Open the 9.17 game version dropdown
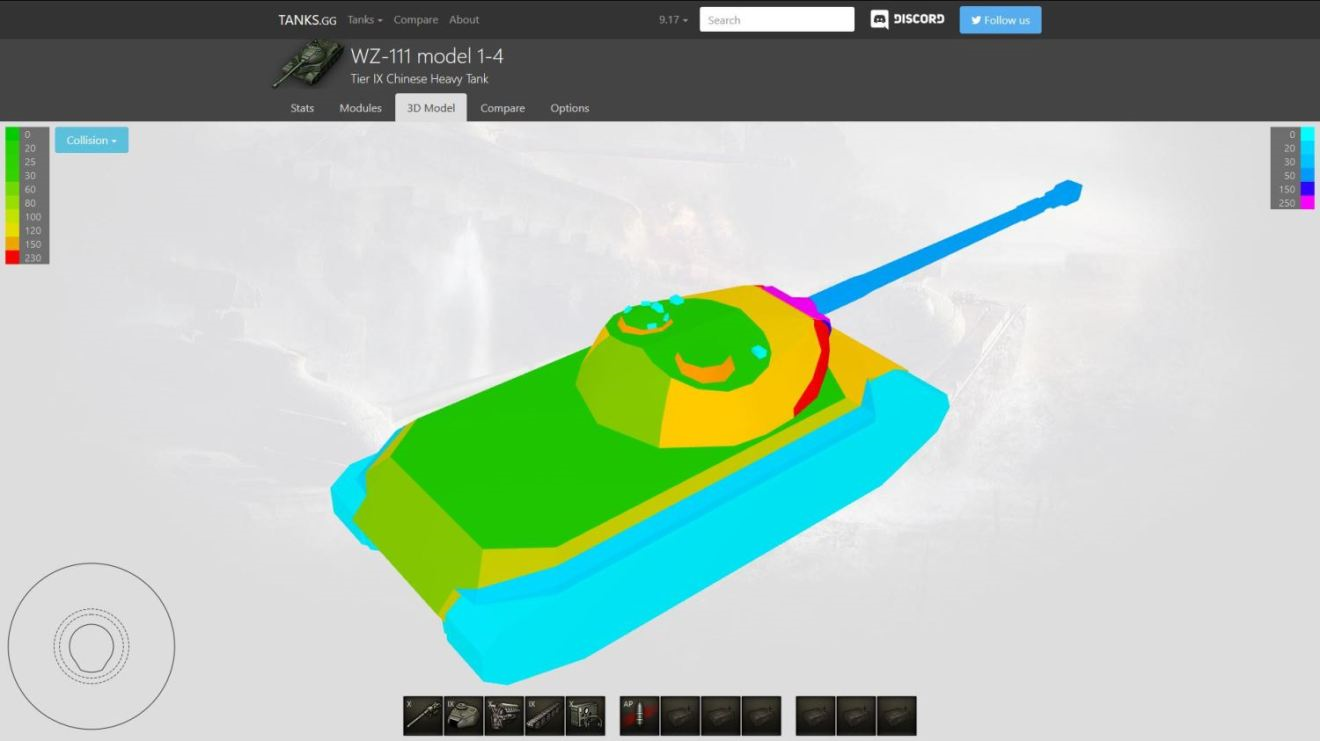The image size is (1320, 741). 673,20
